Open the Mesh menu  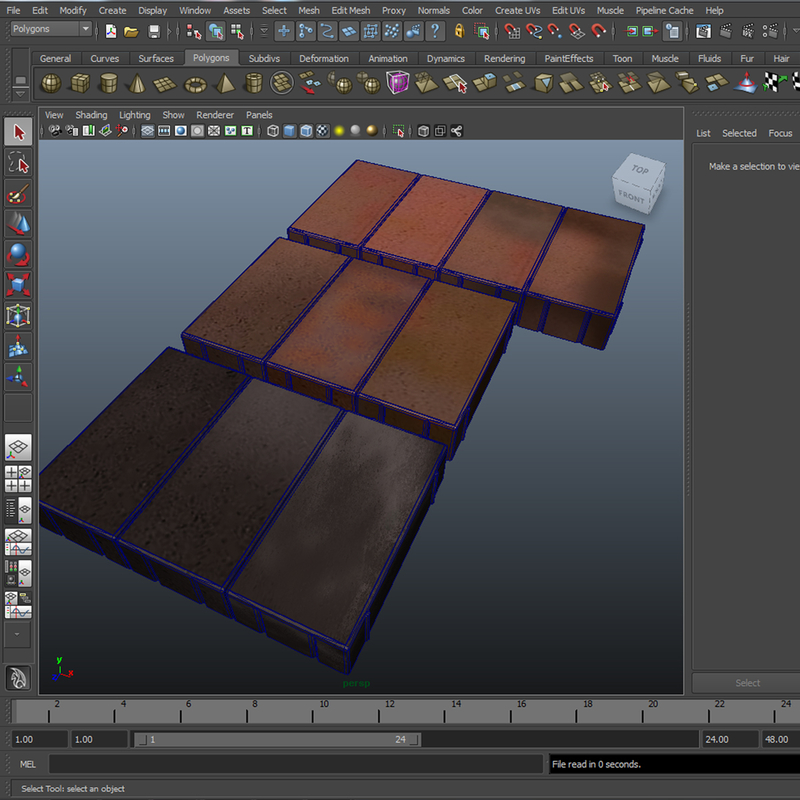coord(308,10)
